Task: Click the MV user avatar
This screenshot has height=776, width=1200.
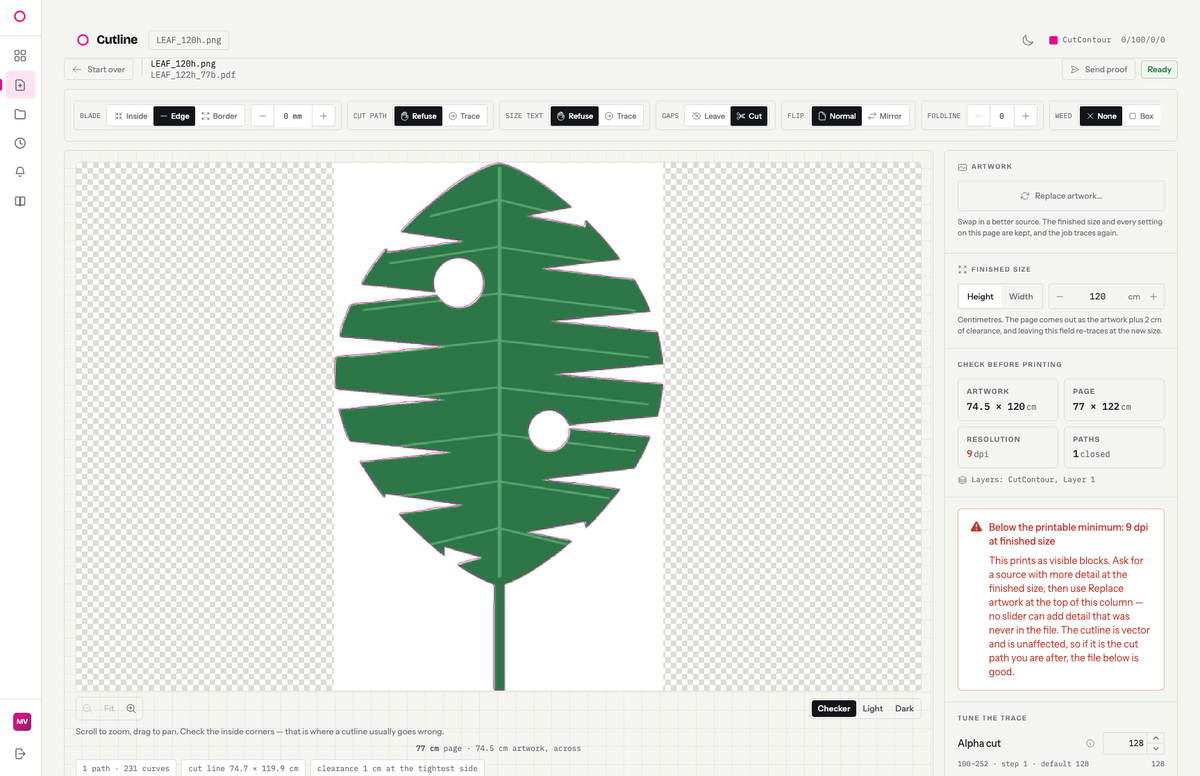Action: (21, 722)
